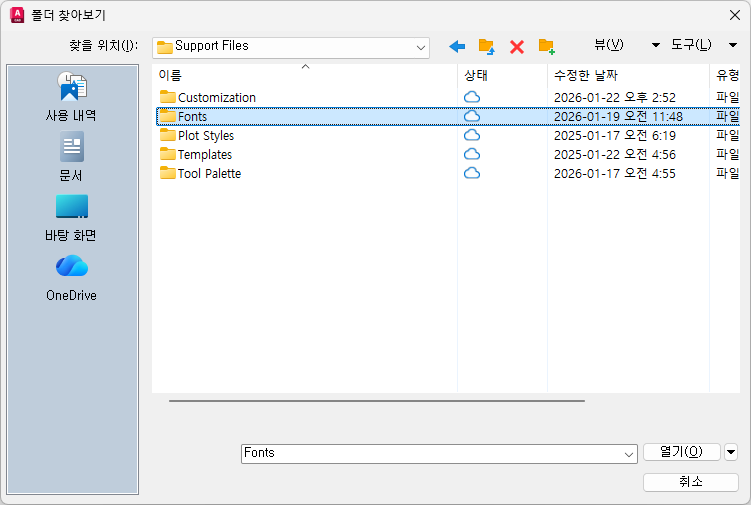Expand the arrow next to 열기(O) button
This screenshot has height=505, width=751.
click(731, 452)
